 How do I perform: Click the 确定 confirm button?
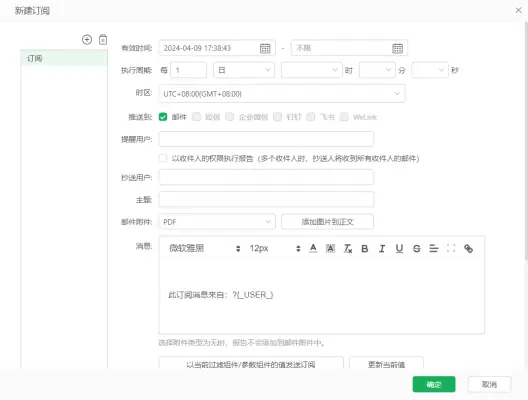434,384
